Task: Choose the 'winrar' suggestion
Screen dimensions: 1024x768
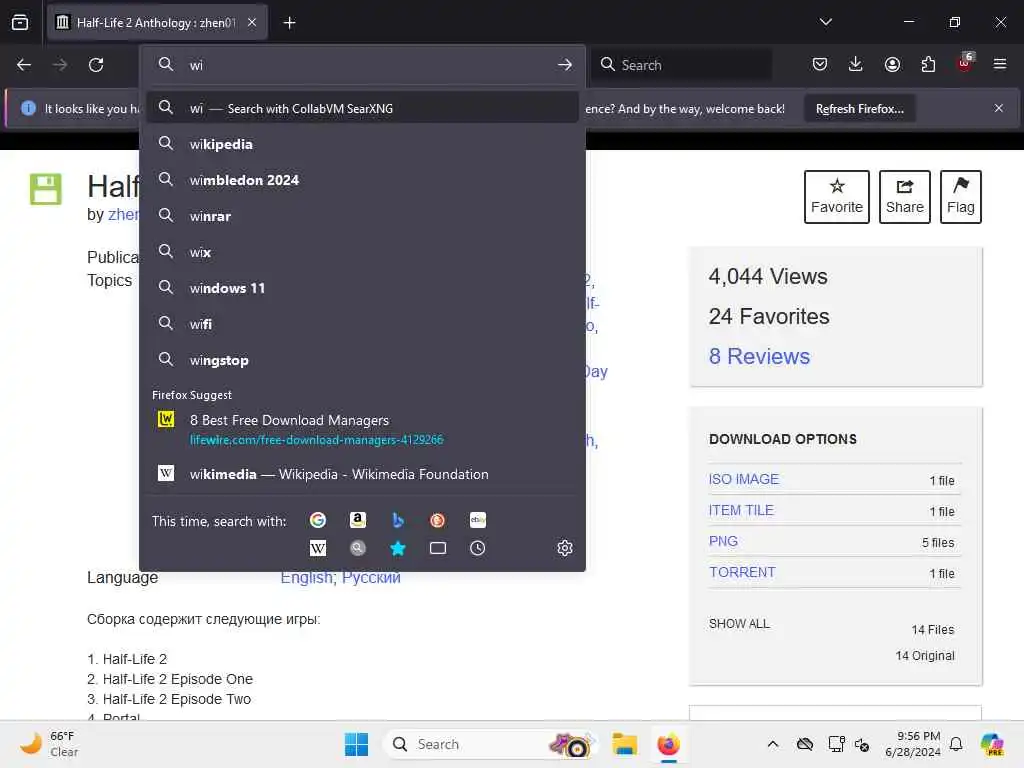Action: pos(362,216)
